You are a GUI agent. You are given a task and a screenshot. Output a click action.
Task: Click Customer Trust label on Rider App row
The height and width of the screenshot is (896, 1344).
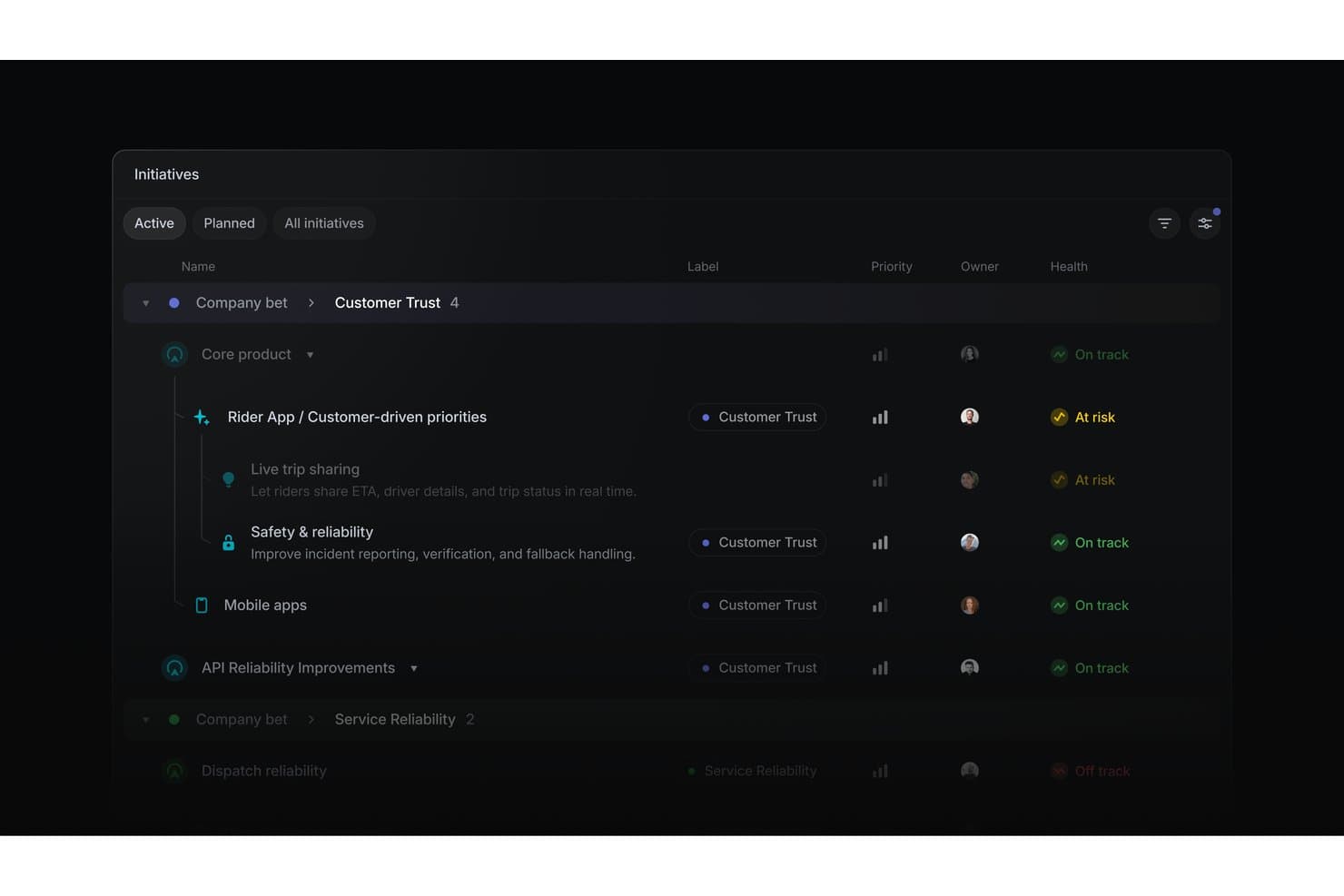pos(757,418)
